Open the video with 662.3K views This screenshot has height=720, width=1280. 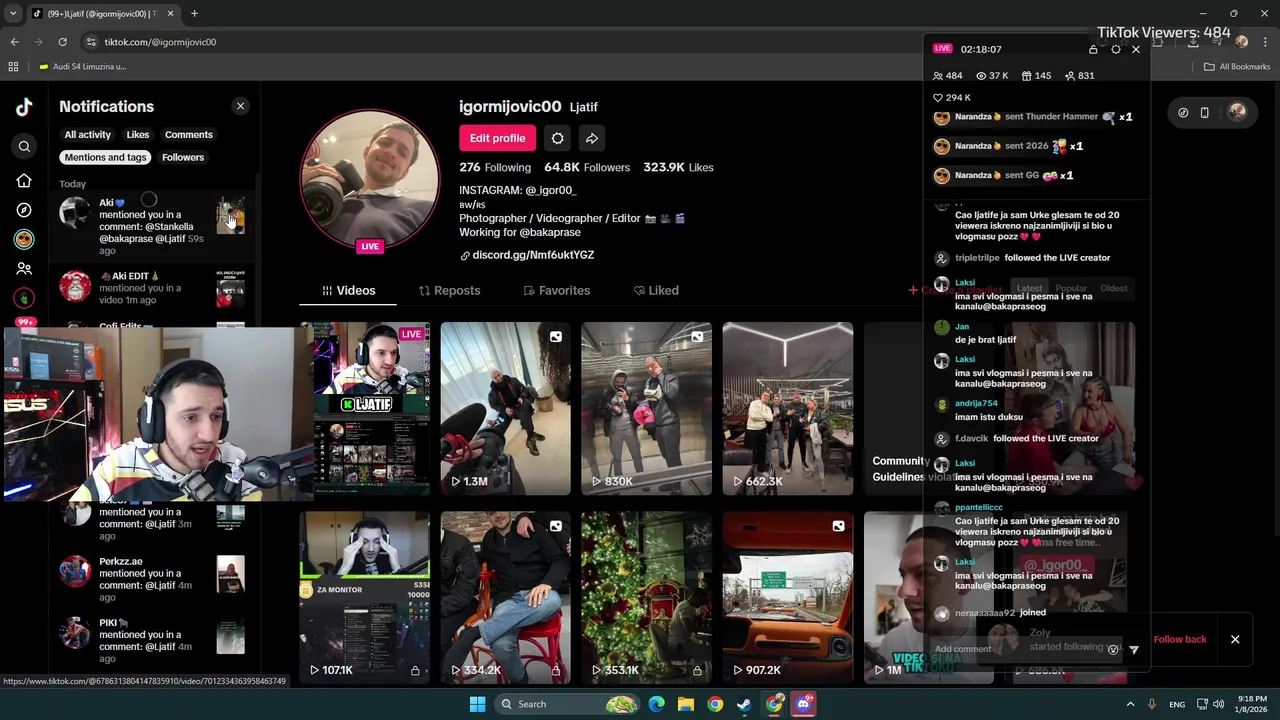coord(788,408)
